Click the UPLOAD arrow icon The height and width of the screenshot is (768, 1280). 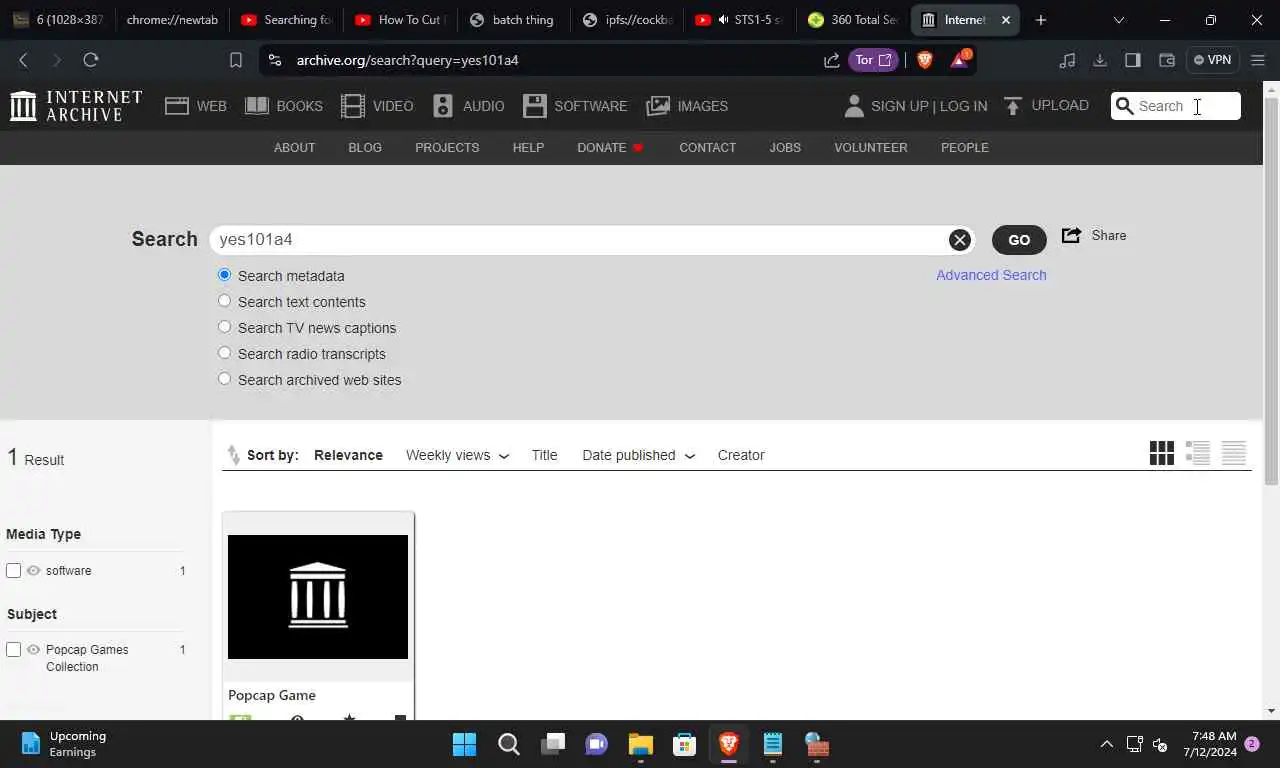coord(1013,106)
